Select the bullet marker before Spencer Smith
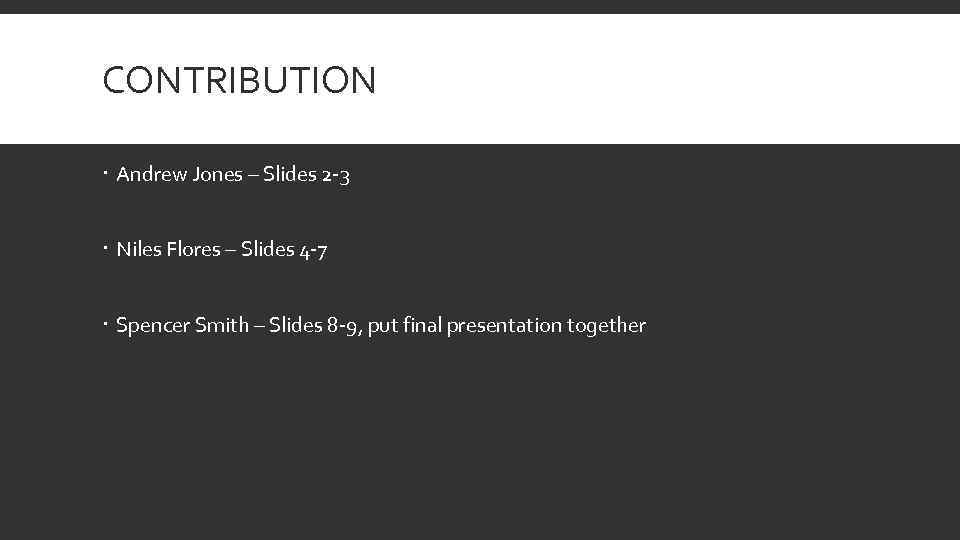This screenshot has height=540, width=960. click(106, 326)
